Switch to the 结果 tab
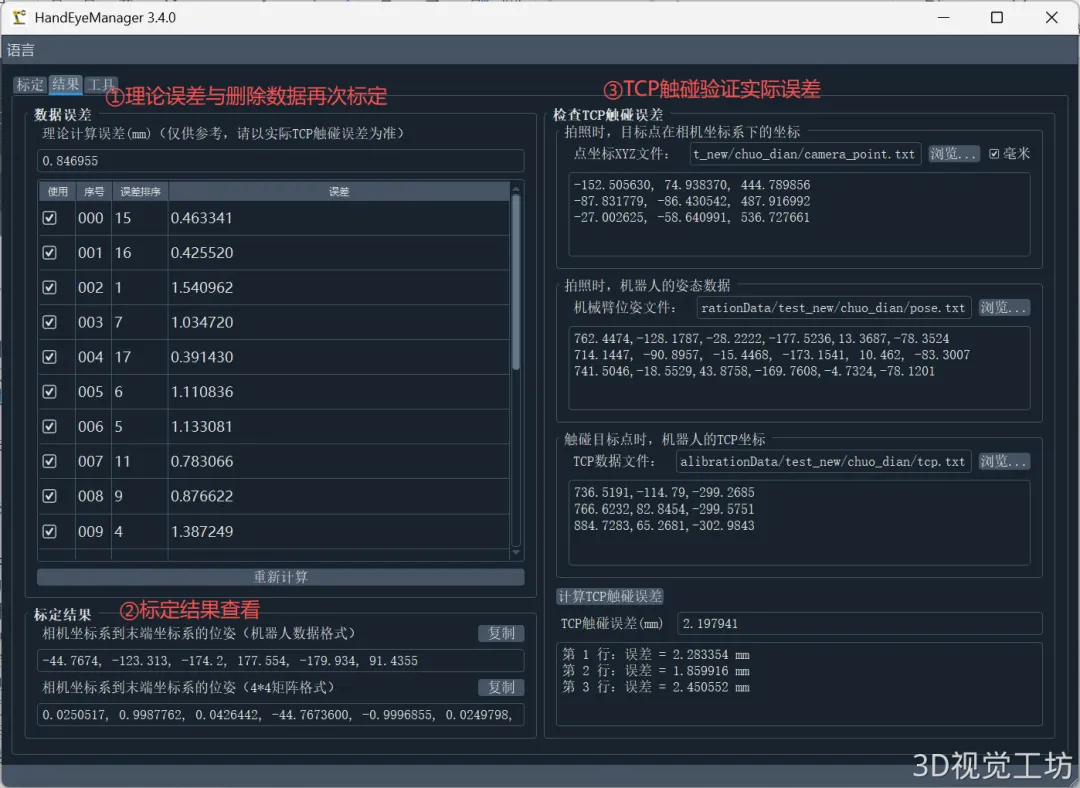Image resolution: width=1080 pixels, height=788 pixels. [x=65, y=85]
